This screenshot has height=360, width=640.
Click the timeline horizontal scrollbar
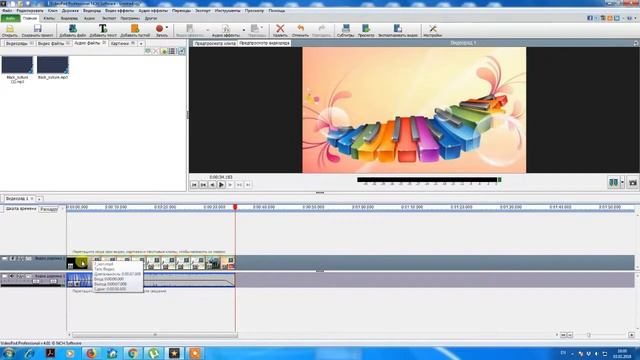(x=155, y=335)
